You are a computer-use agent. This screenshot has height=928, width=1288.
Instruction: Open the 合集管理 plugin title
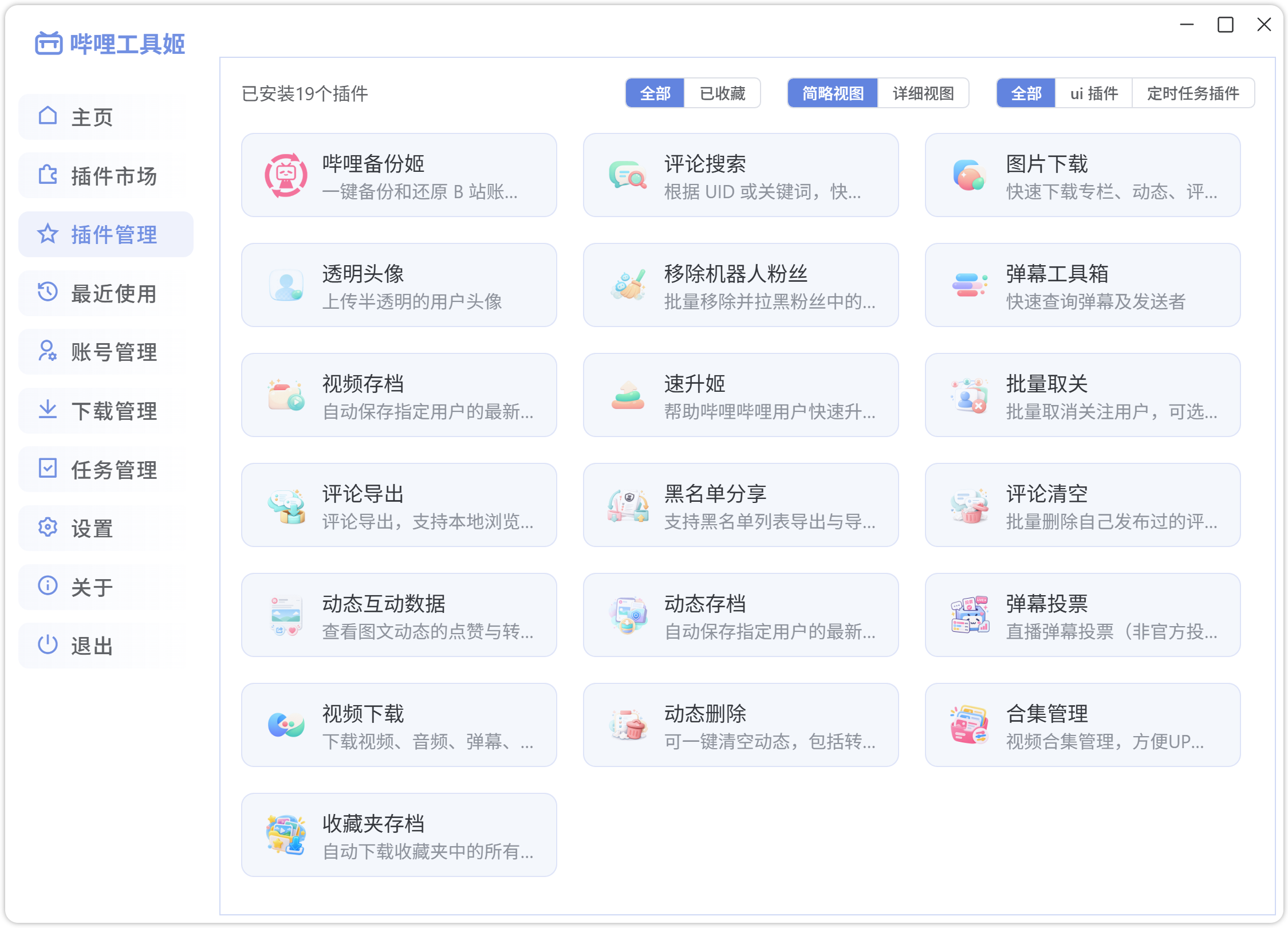[x=1046, y=714]
